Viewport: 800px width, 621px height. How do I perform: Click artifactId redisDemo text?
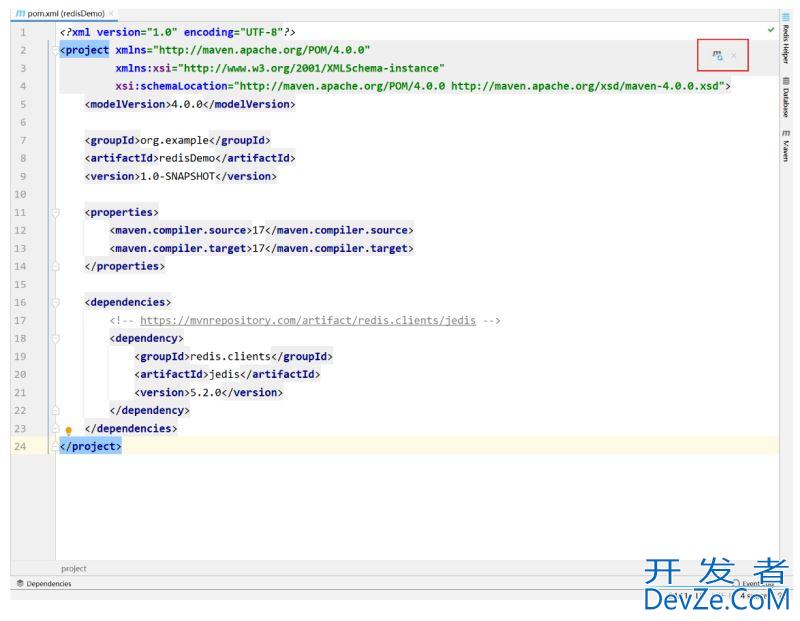190,158
